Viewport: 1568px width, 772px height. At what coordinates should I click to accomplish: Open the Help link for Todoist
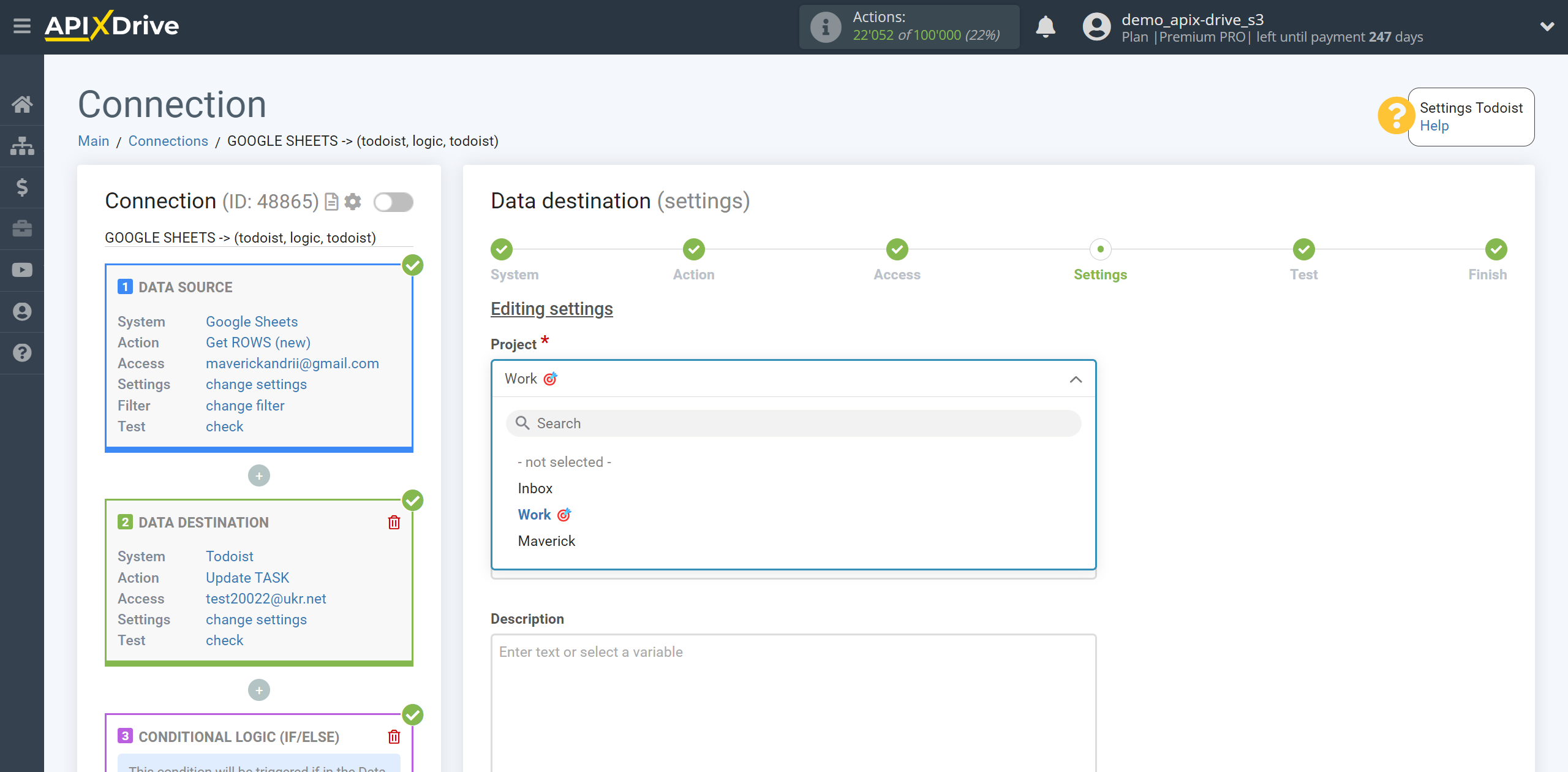point(1434,126)
